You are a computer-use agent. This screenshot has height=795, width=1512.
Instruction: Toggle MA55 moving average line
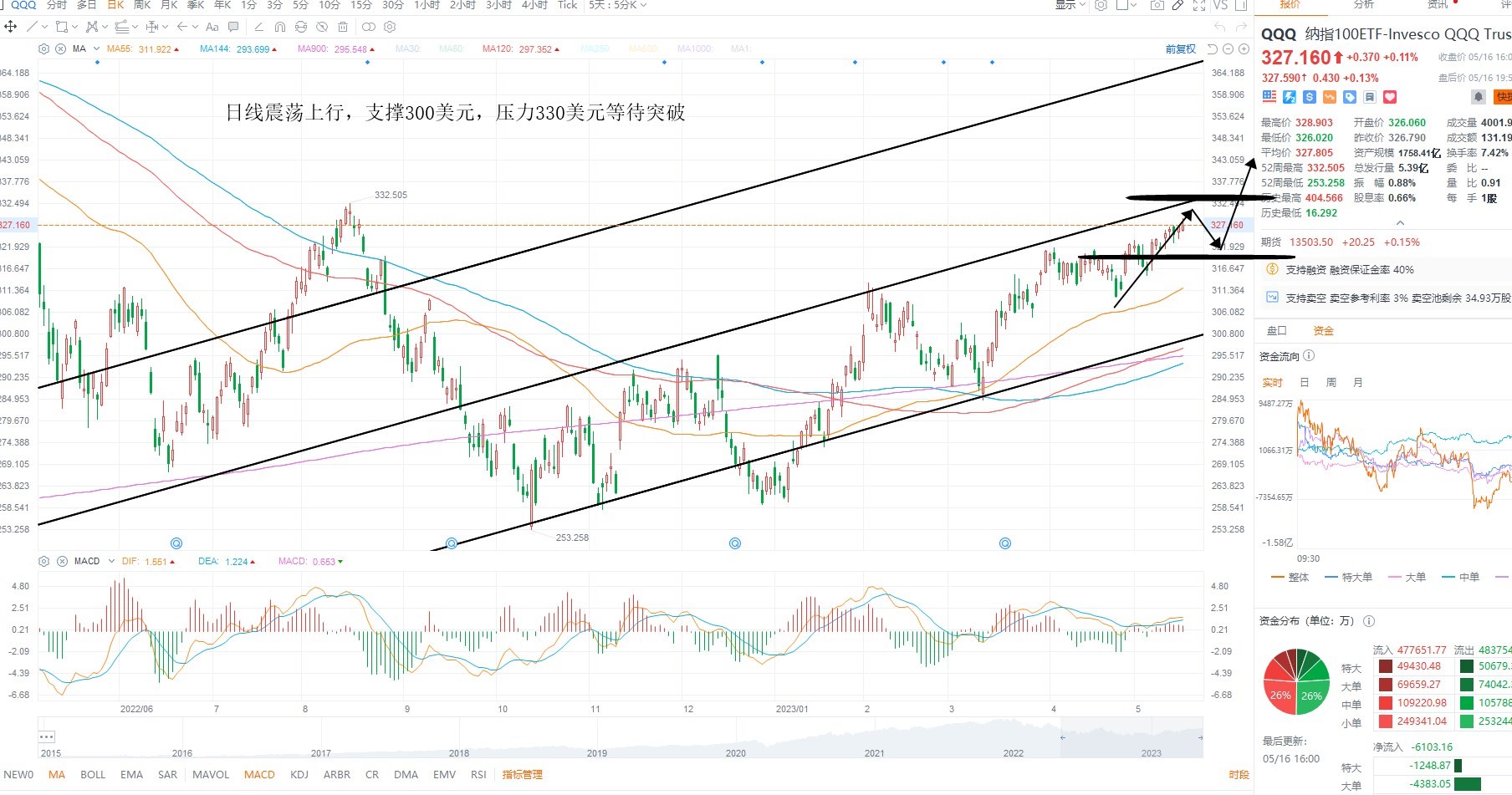[x=144, y=49]
